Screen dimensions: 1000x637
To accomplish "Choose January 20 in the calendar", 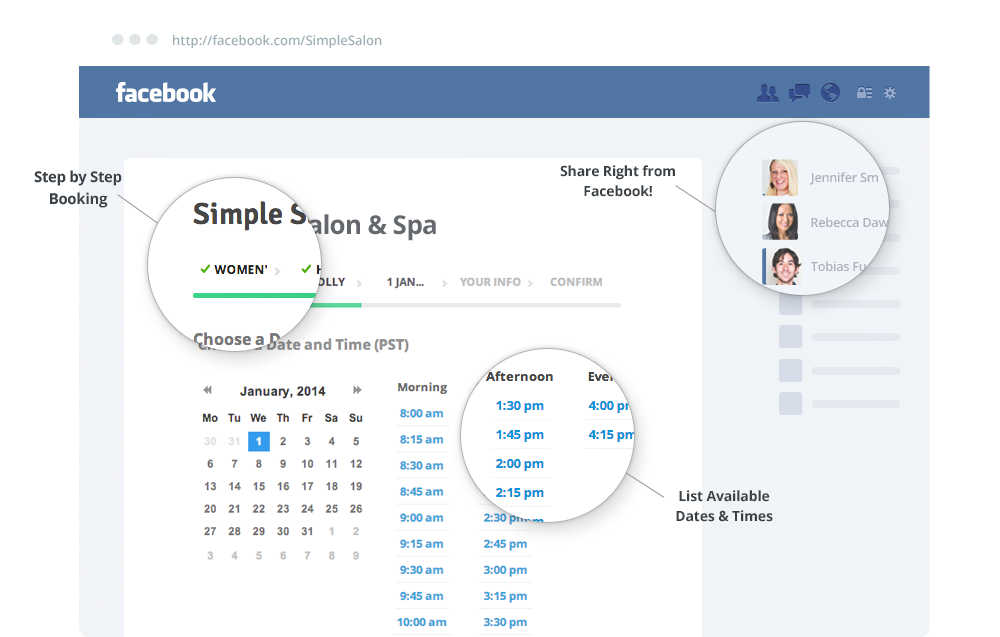I will click(x=210, y=509).
